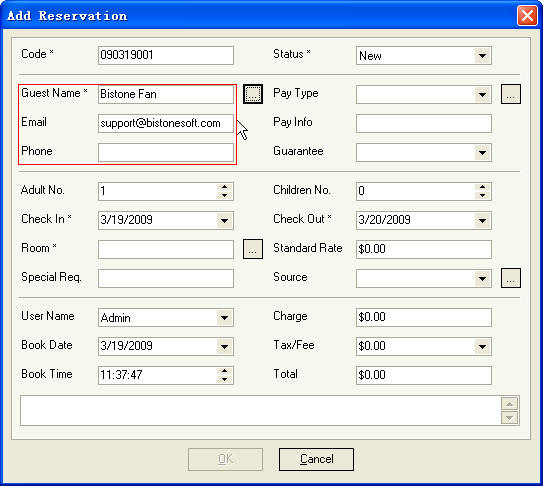
Task: Click the Phone input field
Action: point(166,152)
